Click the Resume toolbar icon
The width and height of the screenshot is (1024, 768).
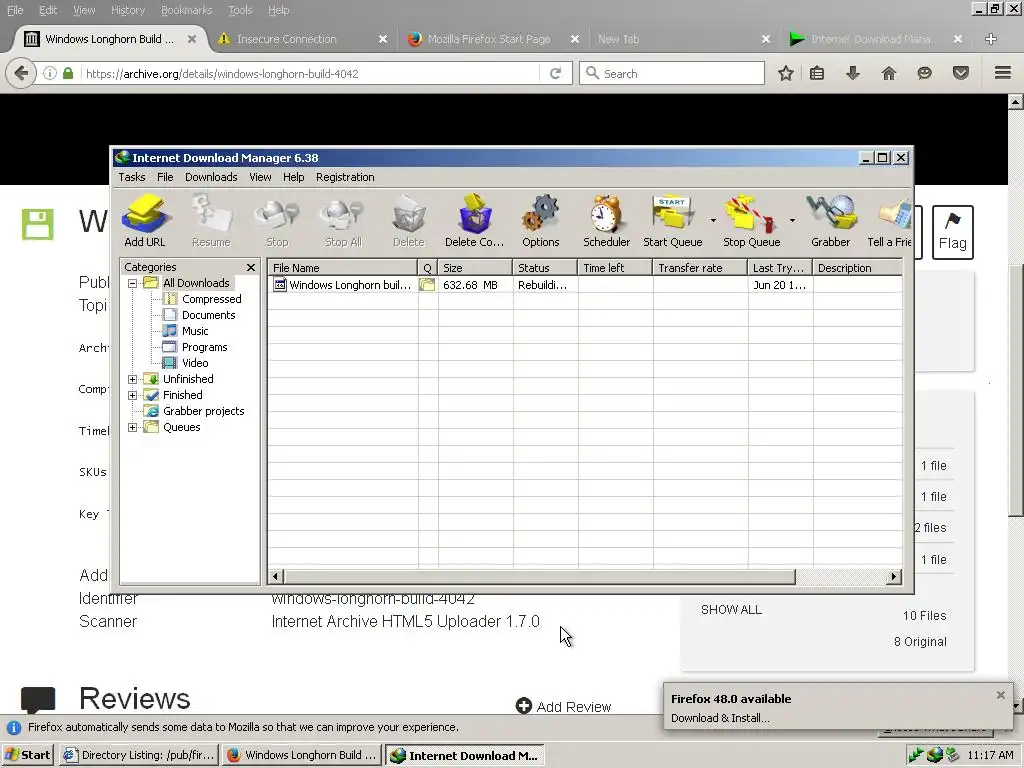coord(211,221)
